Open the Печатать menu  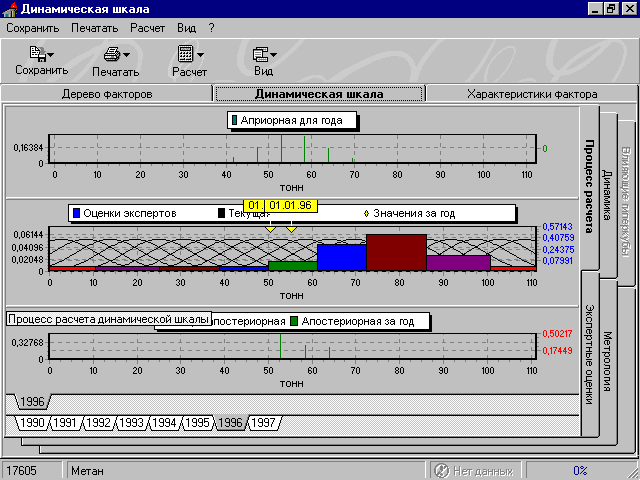[95, 28]
